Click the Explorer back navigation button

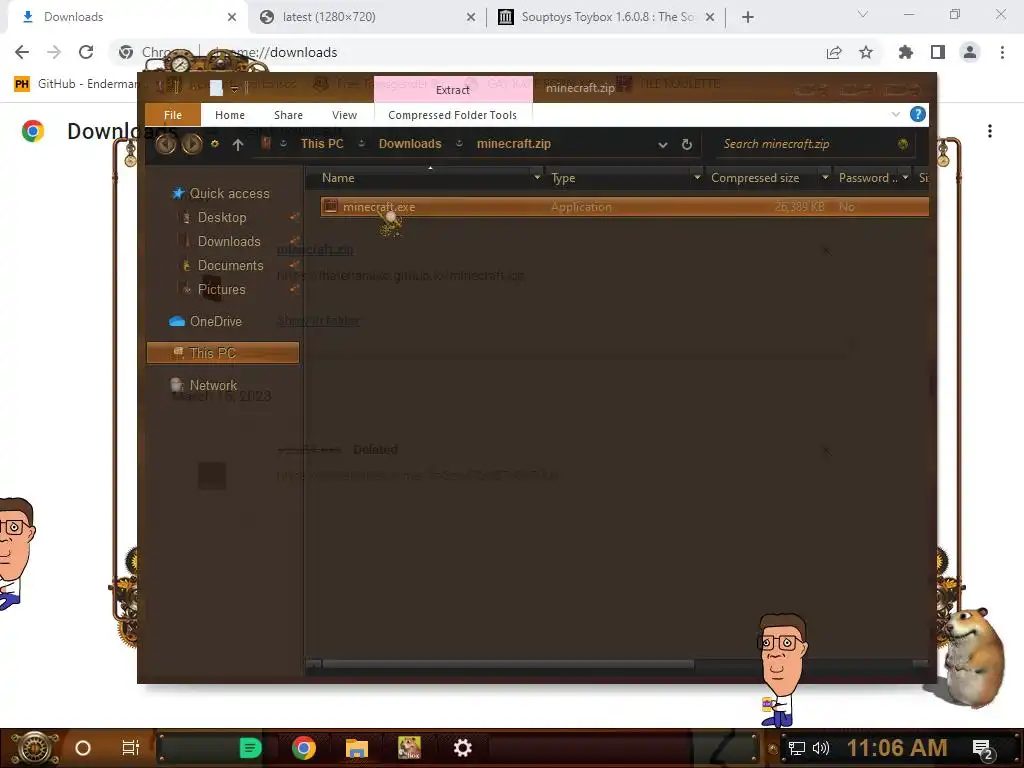(165, 144)
